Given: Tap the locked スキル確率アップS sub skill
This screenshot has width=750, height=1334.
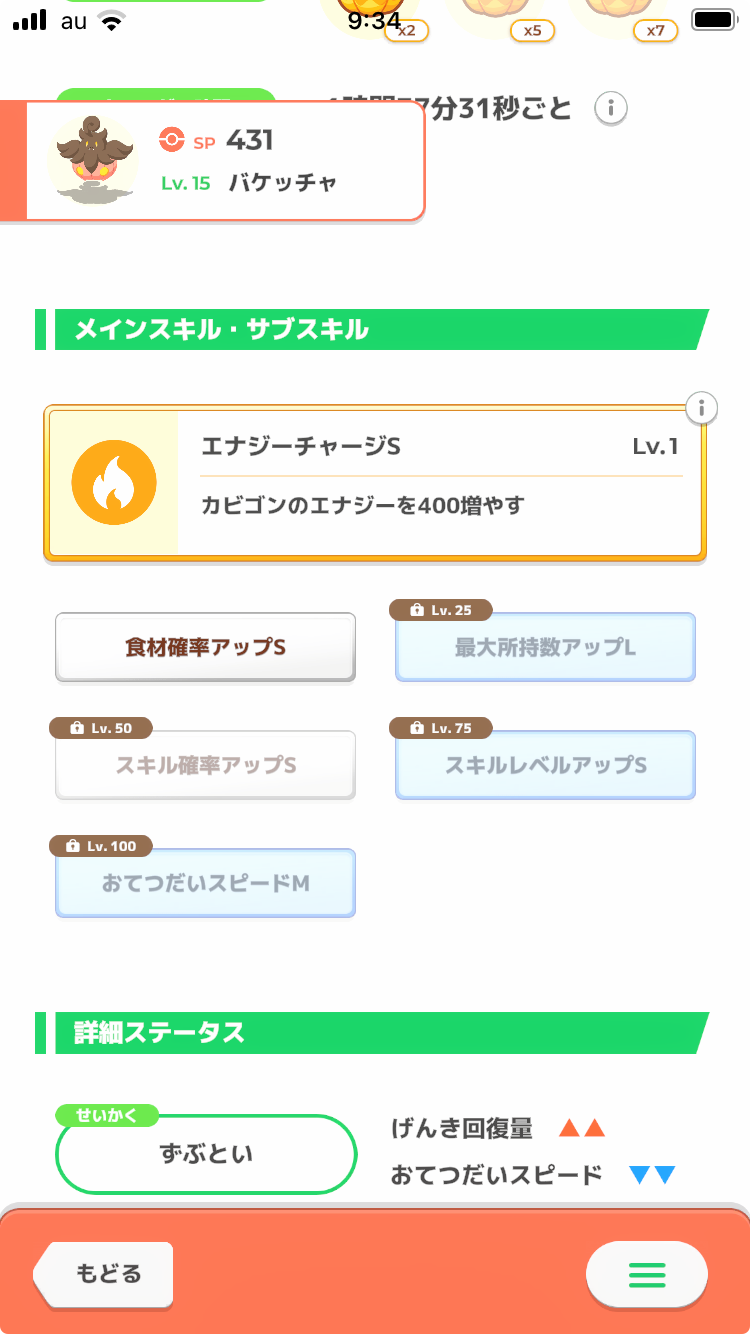Looking at the screenshot, I should 205,767.
